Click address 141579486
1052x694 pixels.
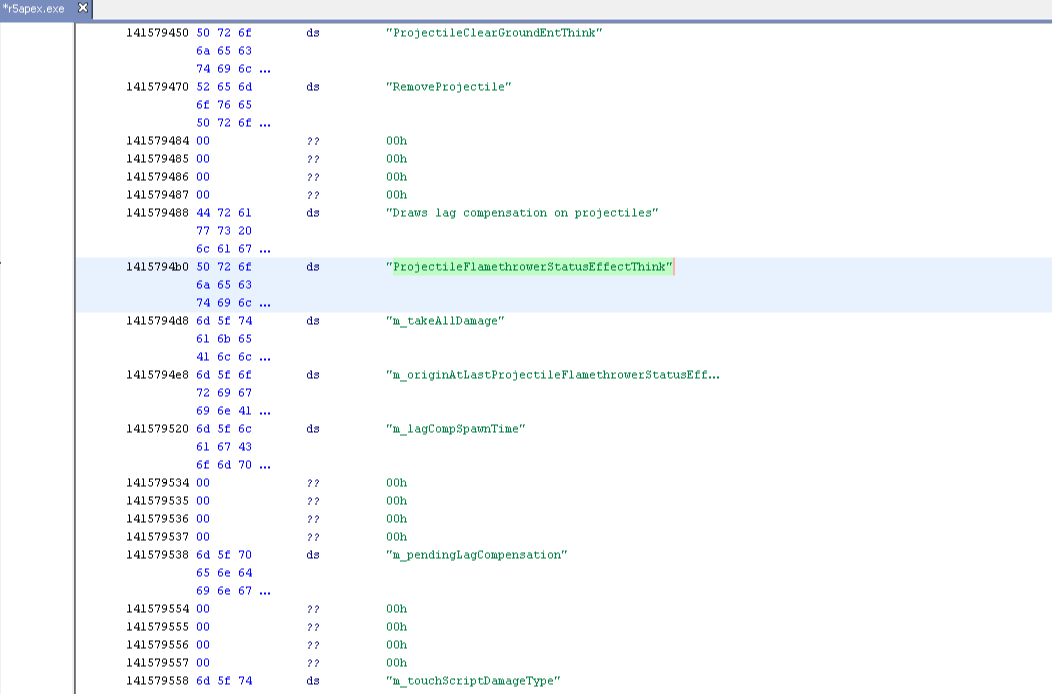pos(157,177)
